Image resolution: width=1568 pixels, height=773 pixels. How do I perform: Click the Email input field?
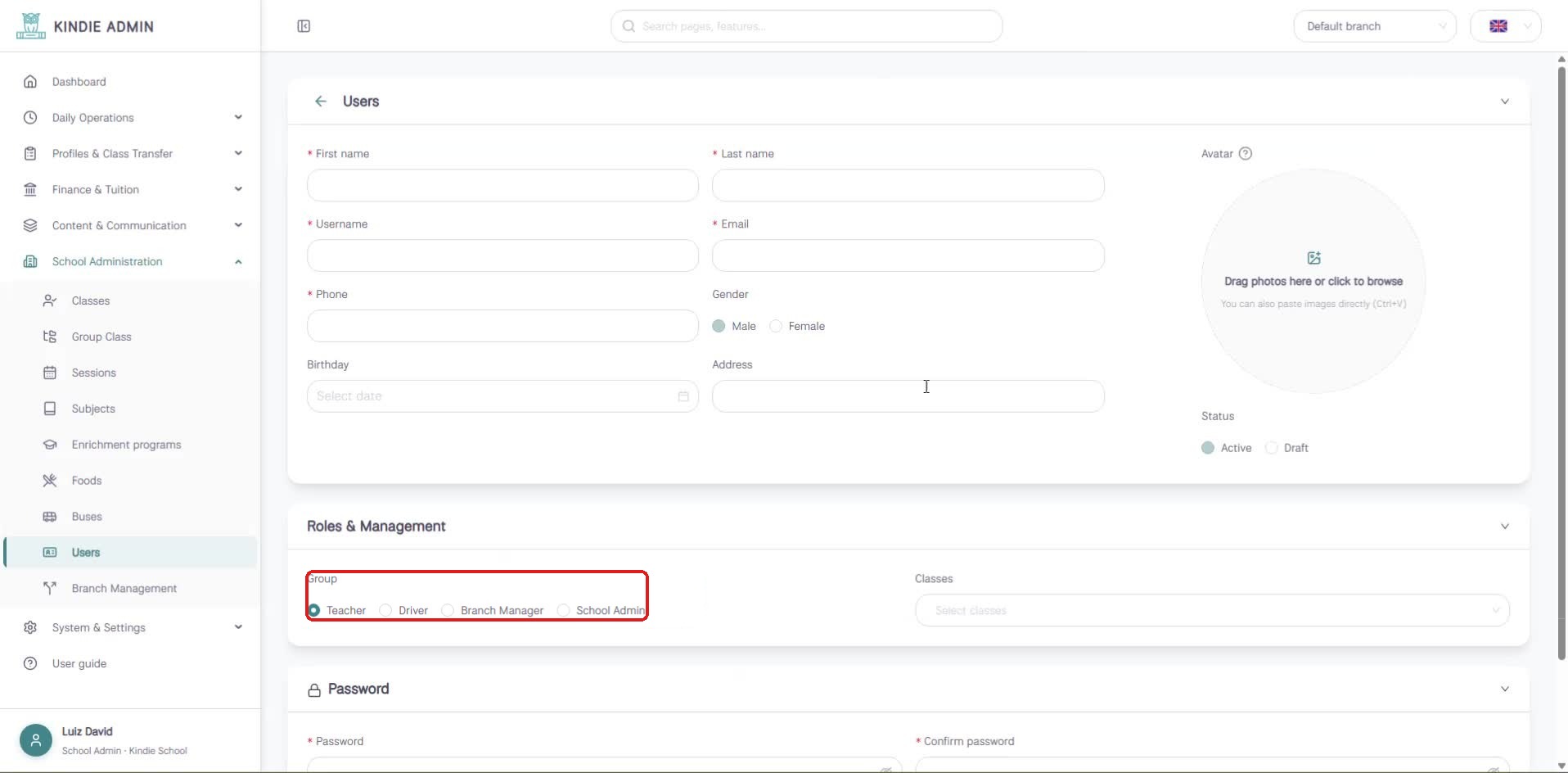pyautogui.click(x=908, y=255)
